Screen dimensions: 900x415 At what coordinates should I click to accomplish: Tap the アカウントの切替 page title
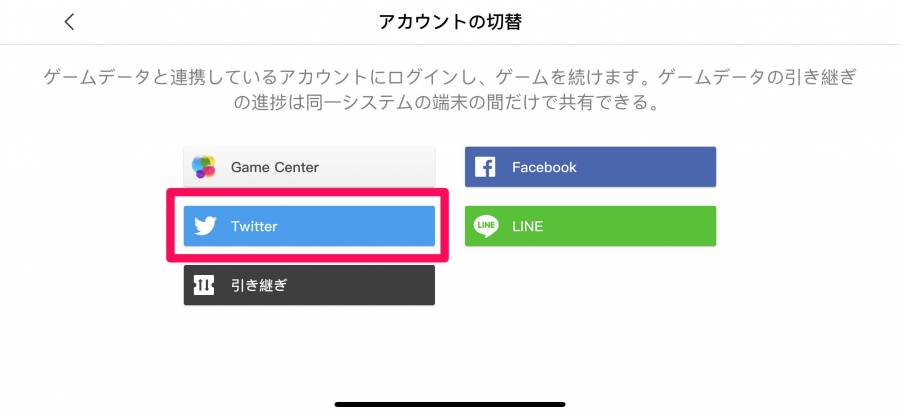[x=450, y=22]
